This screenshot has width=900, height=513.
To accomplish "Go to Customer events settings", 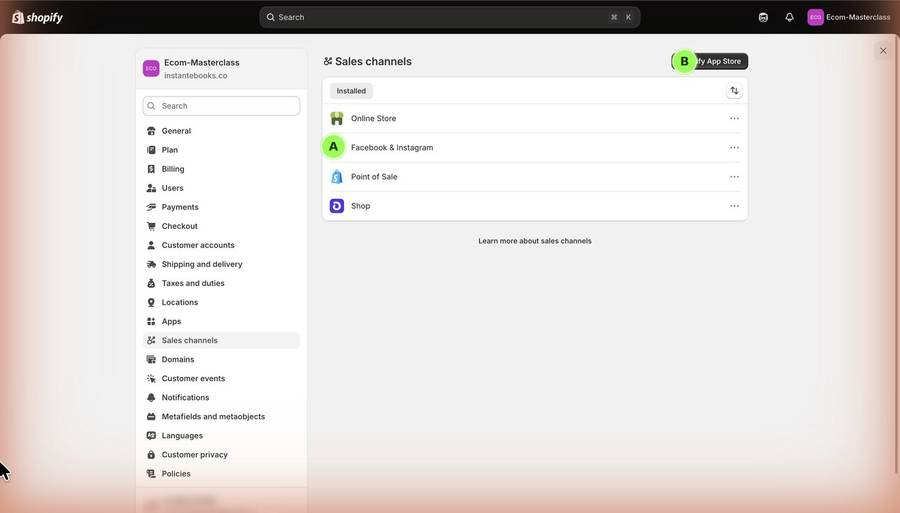I will coord(221,378).
